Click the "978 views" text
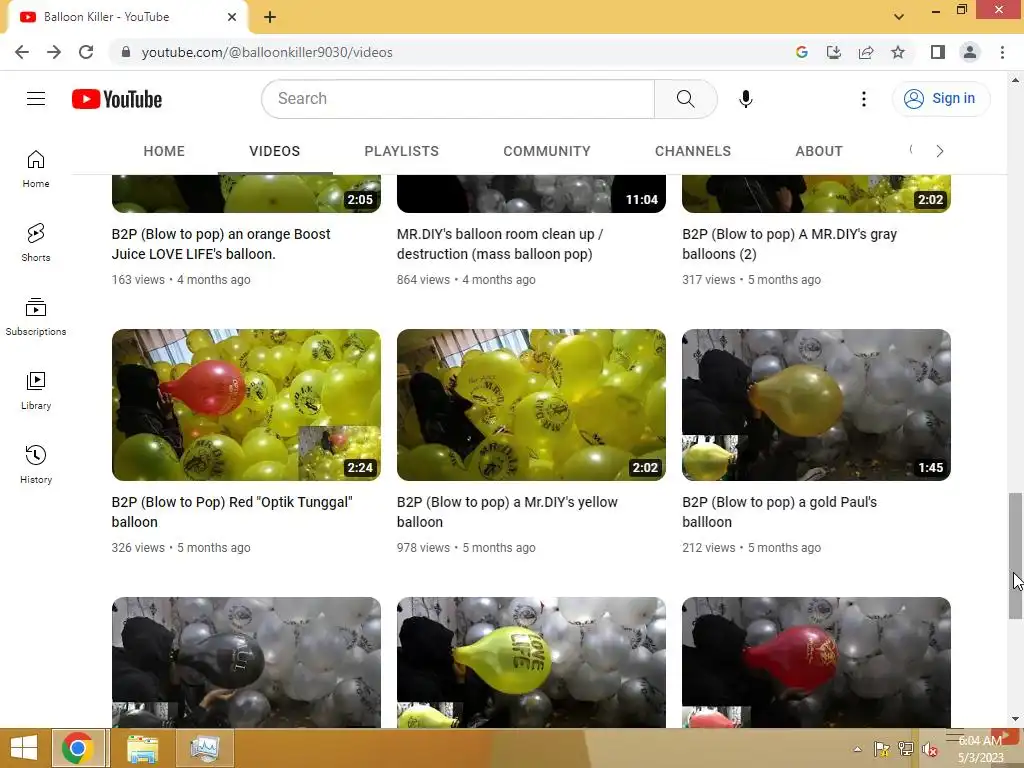 [x=423, y=548]
